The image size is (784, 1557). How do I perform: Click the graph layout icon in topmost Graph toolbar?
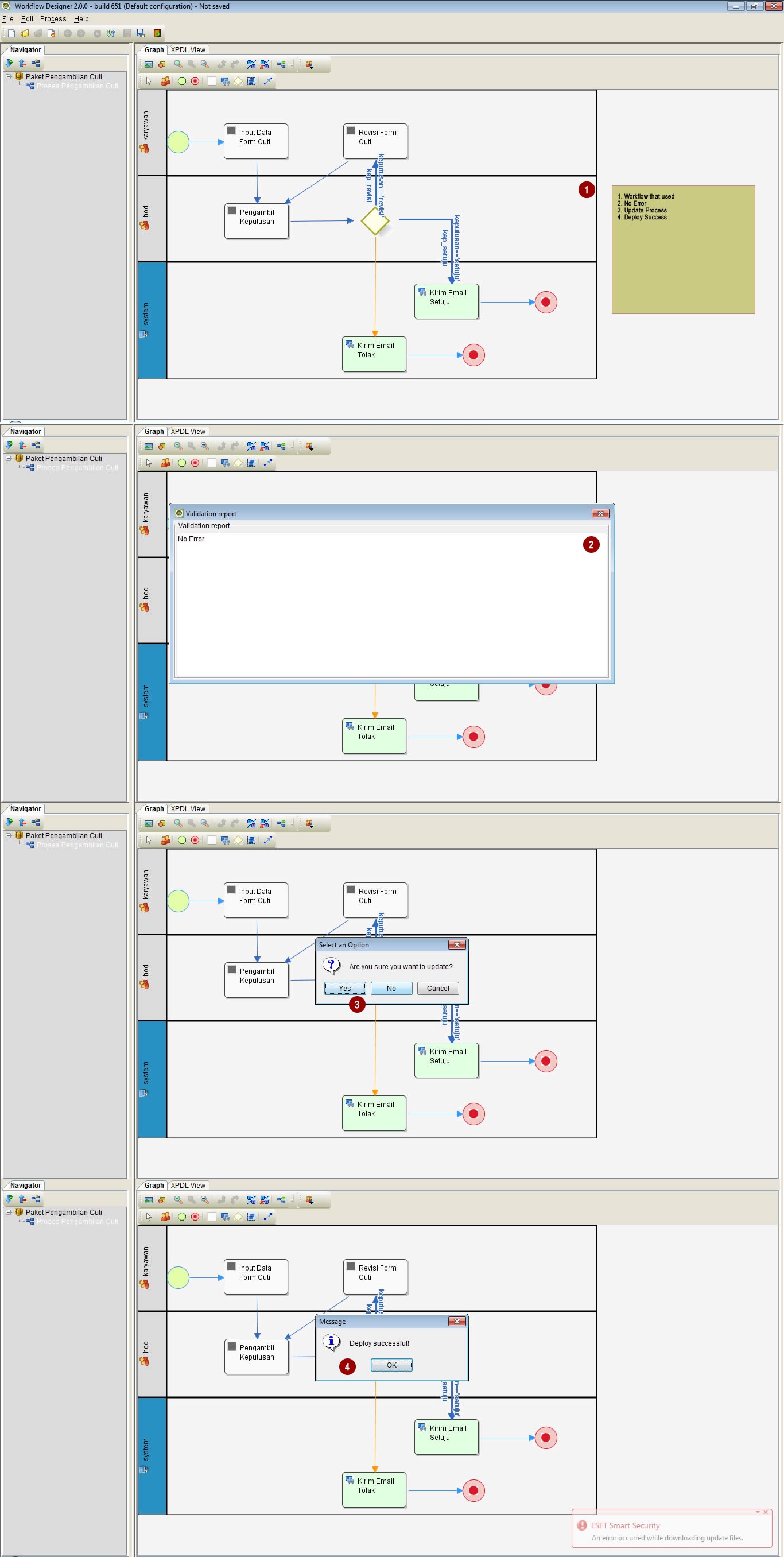tap(281, 64)
